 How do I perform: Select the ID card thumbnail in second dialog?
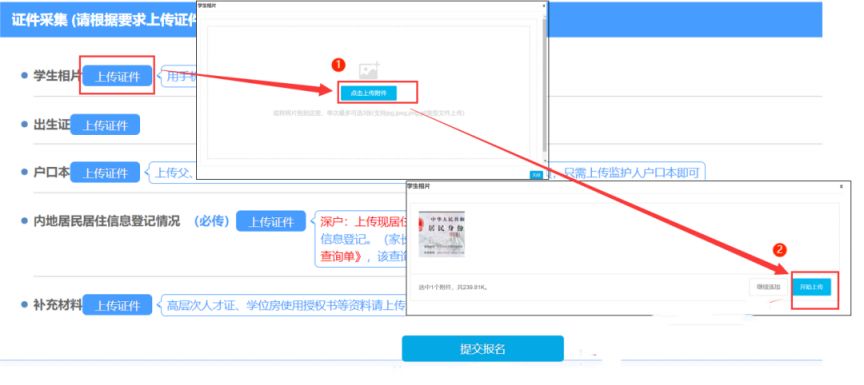[441, 234]
